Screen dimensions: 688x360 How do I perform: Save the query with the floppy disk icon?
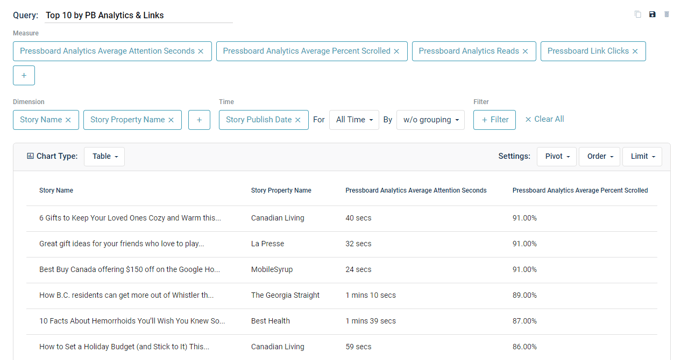[652, 14]
